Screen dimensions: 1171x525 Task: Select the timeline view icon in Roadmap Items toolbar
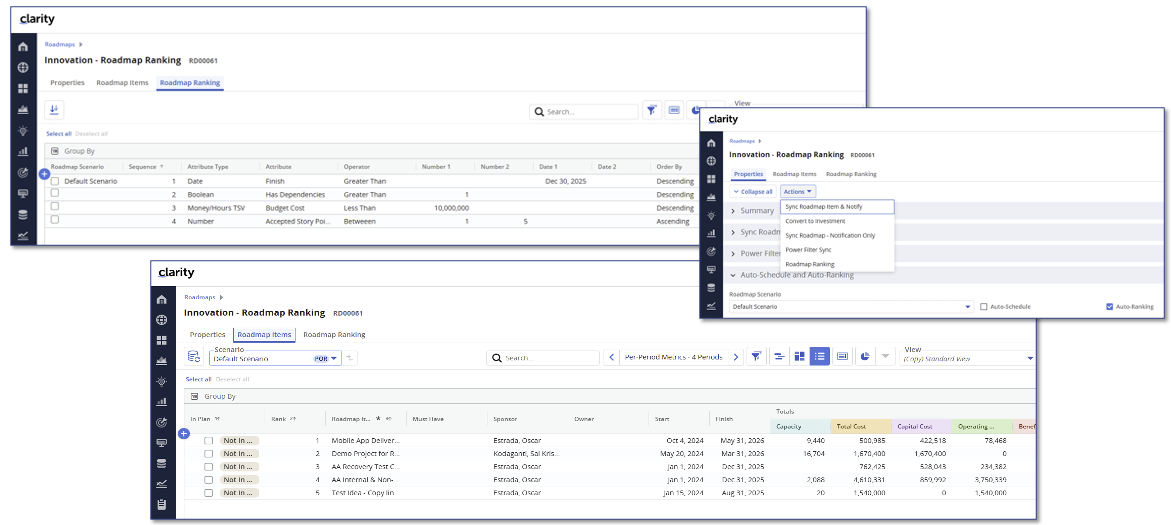click(x=778, y=357)
